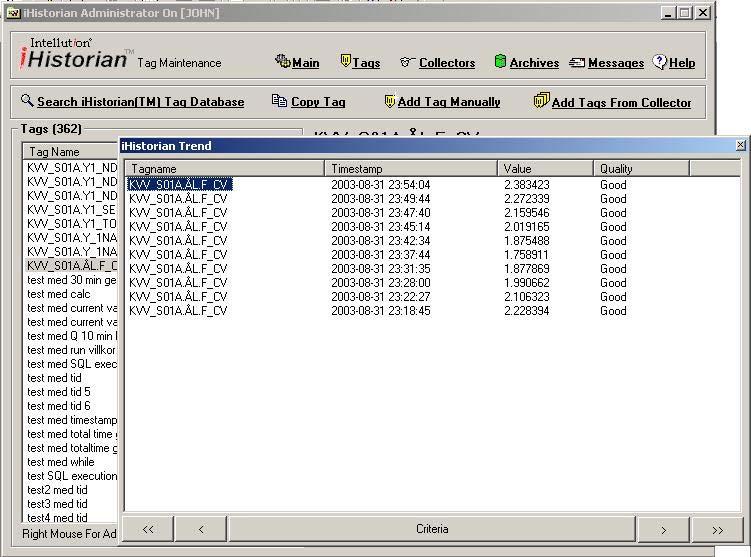Select tag 'test med tid 6'

[x=58, y=406]
